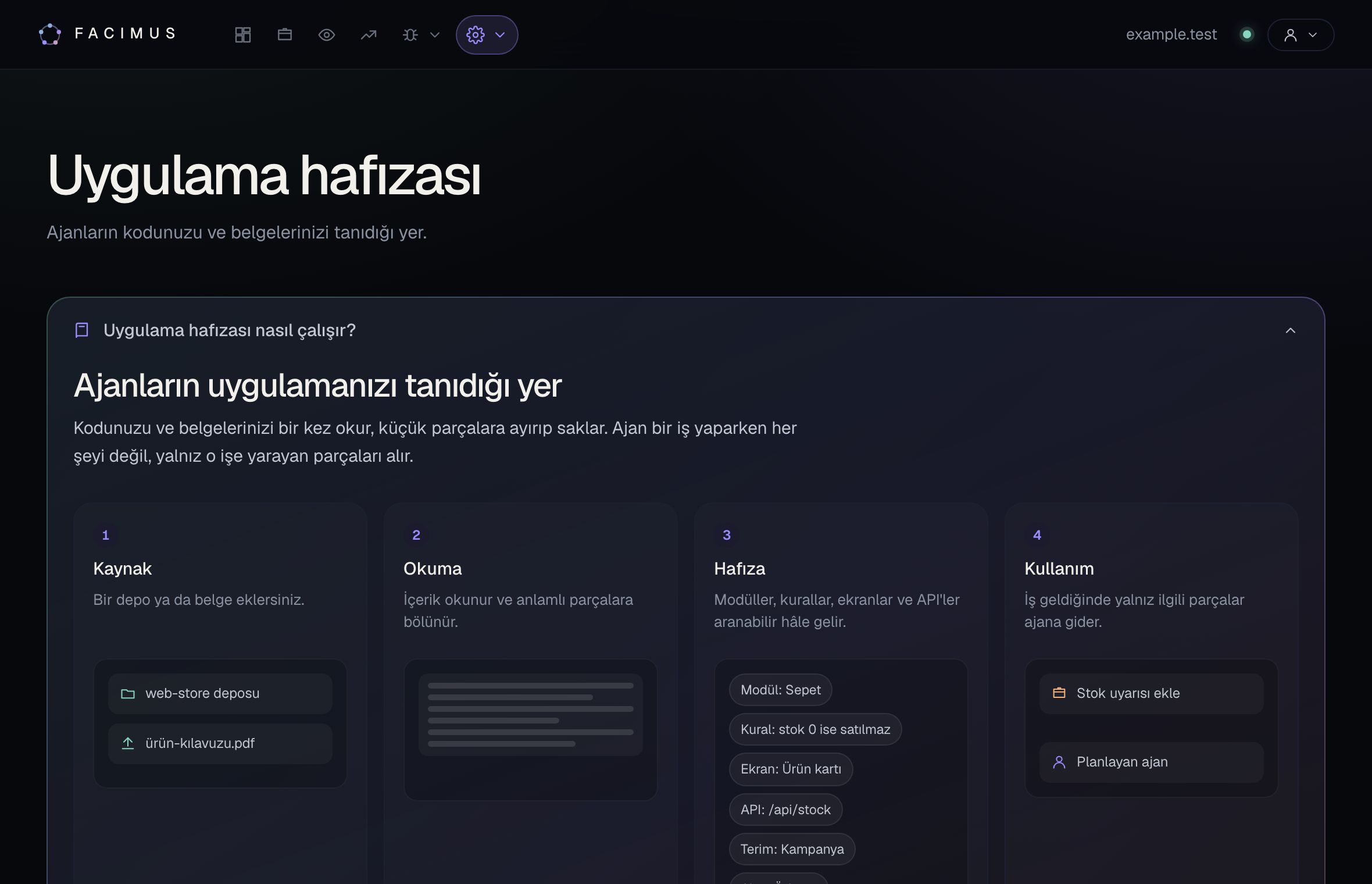Click step number 3 badge
The height and width of the screenshot is (884, 1372).
point(727,535)
